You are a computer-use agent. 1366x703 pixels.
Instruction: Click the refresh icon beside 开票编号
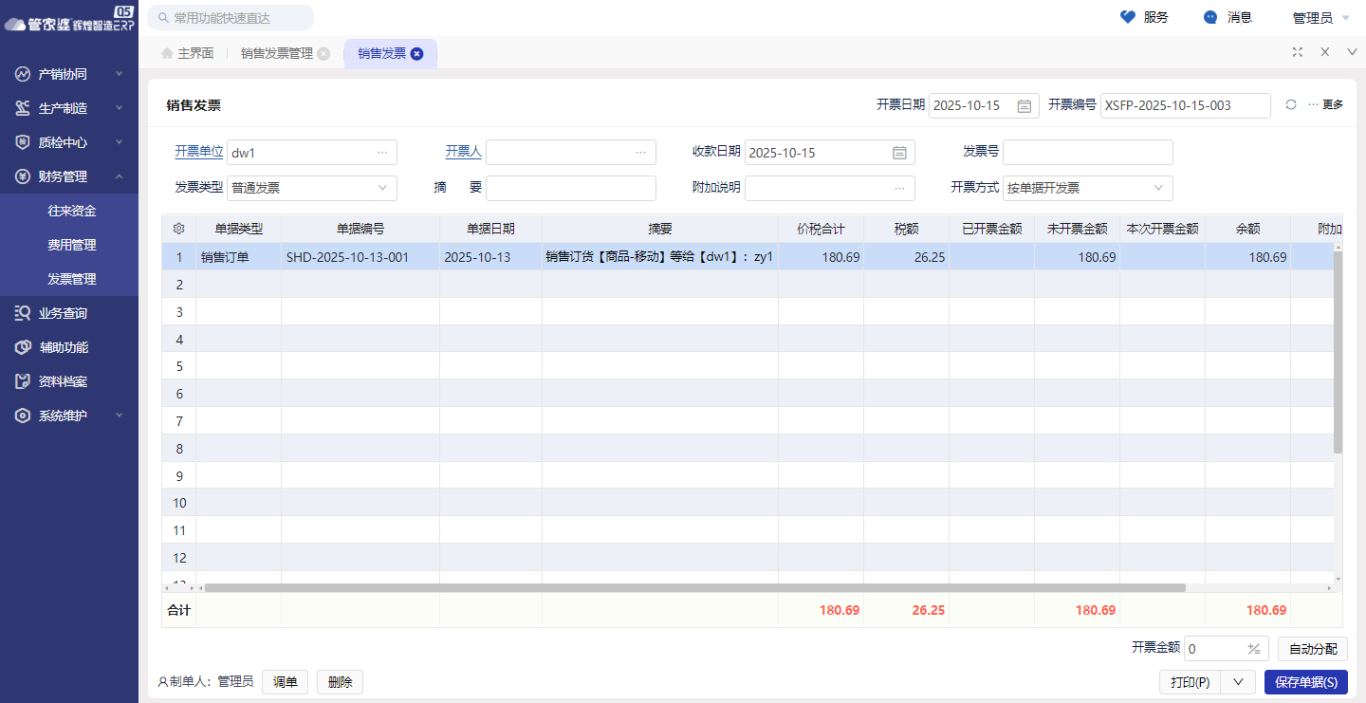1290,105
